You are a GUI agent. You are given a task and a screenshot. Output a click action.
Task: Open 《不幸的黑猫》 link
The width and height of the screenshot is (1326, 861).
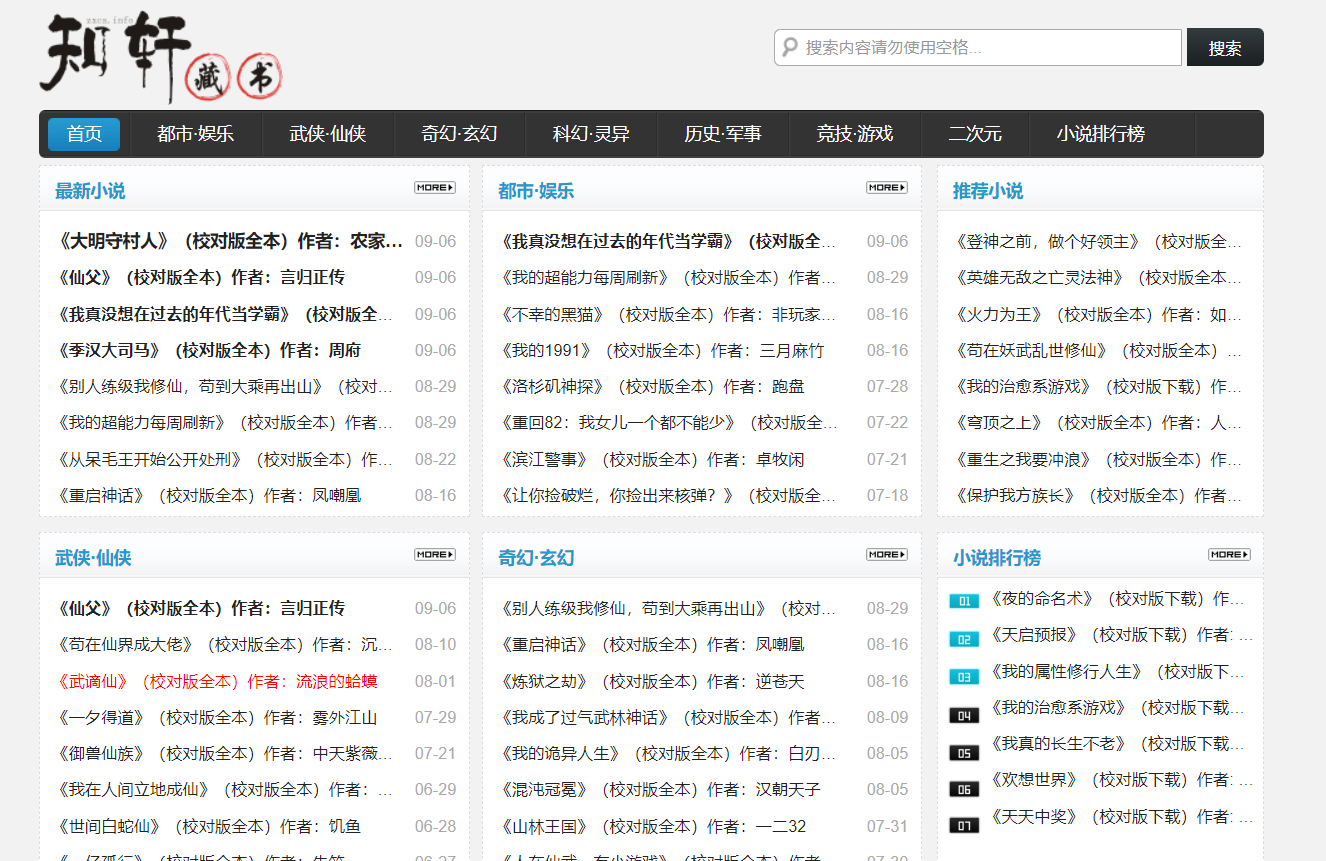click(668, 314)
